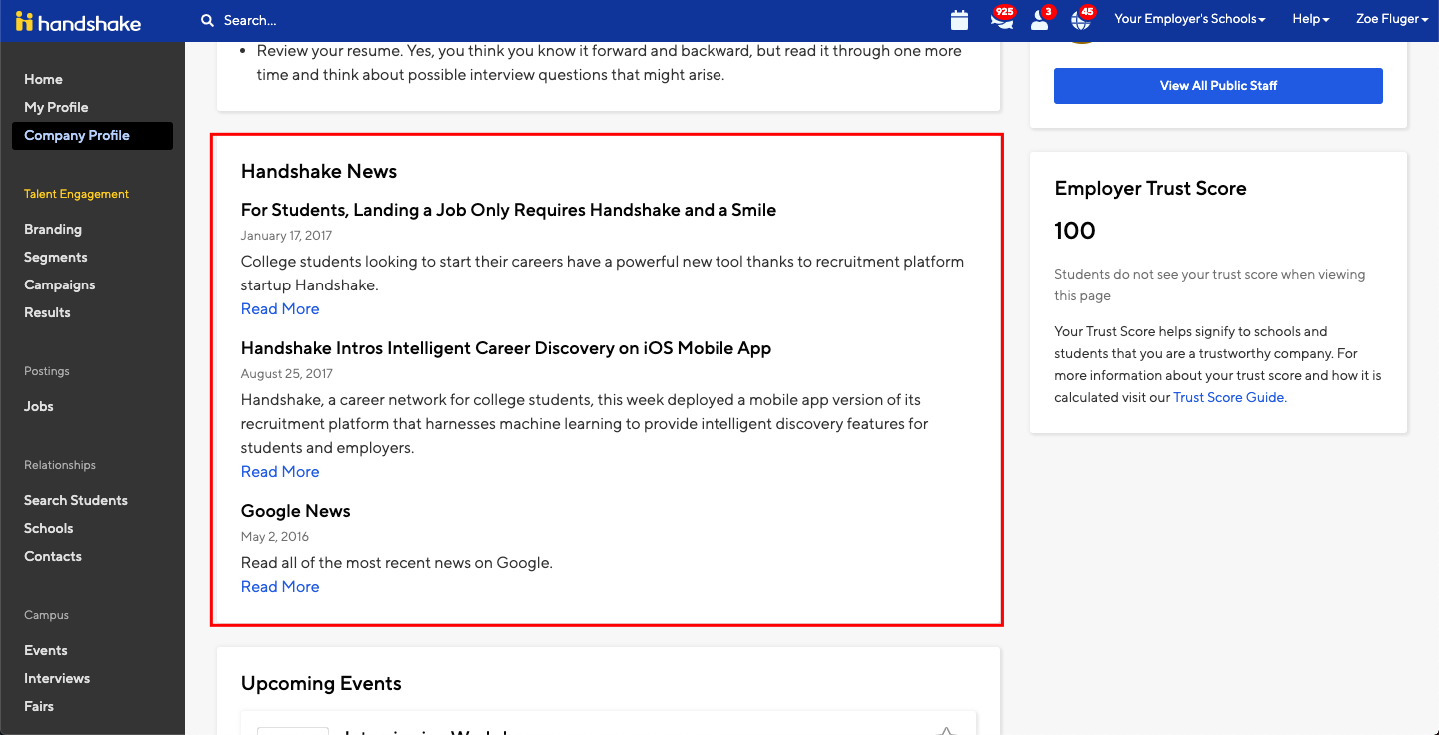Click the 'Upcoming Events' heading
1439x735 pixels.
(x=321, y=683)
